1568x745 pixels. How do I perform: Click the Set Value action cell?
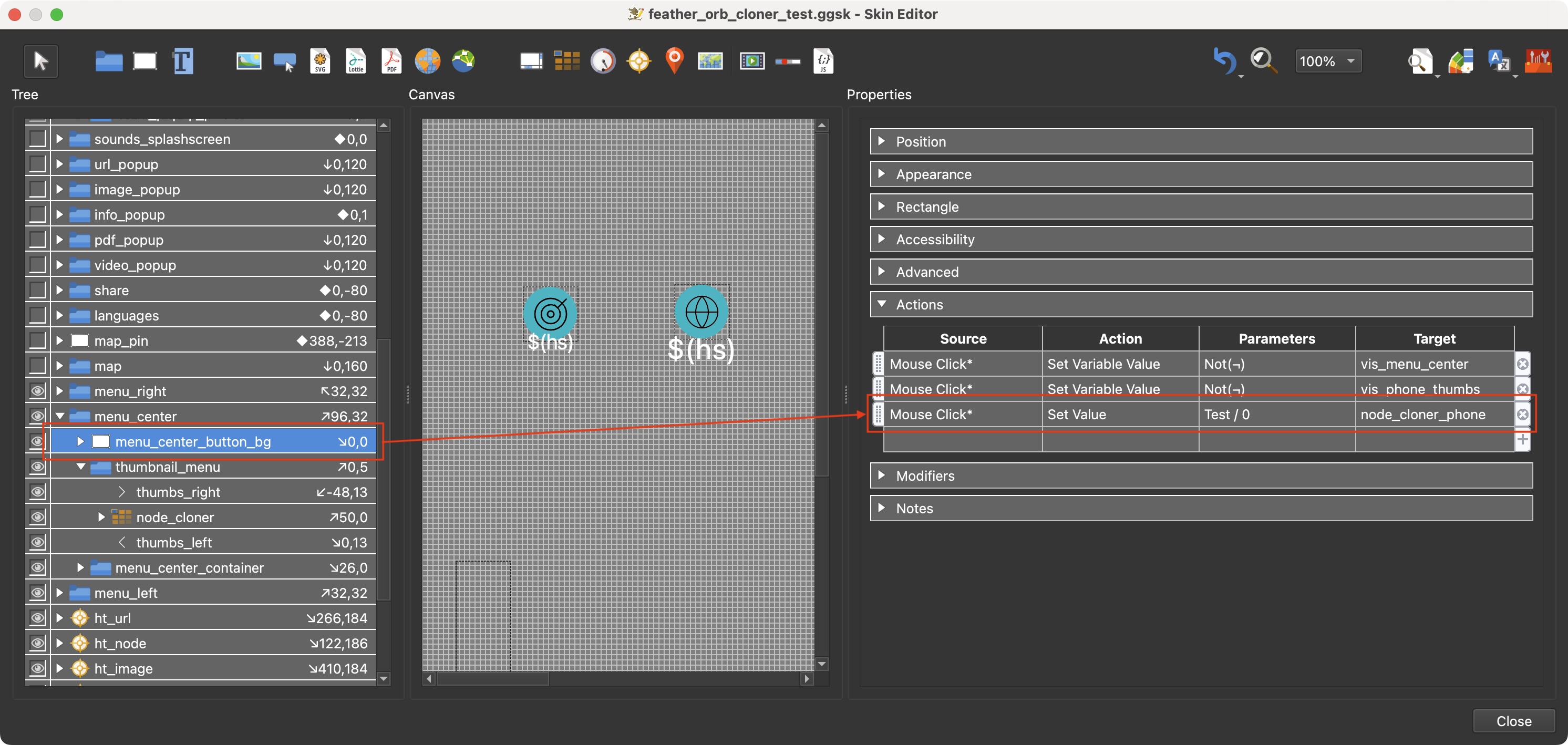(1120, 414)
